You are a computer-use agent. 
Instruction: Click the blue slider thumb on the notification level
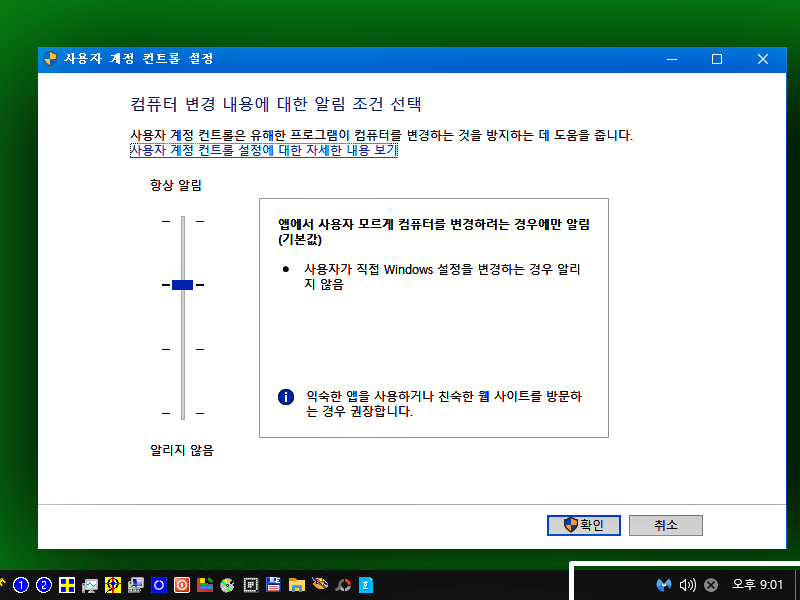[x=182, y=285]
